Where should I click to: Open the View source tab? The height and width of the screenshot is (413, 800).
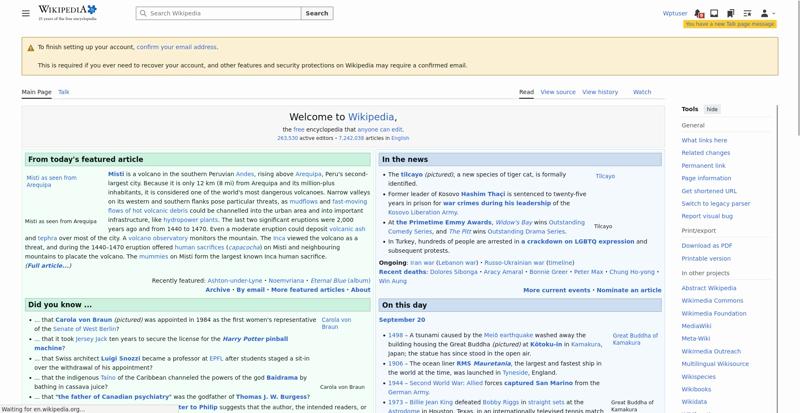pos(558,92)
